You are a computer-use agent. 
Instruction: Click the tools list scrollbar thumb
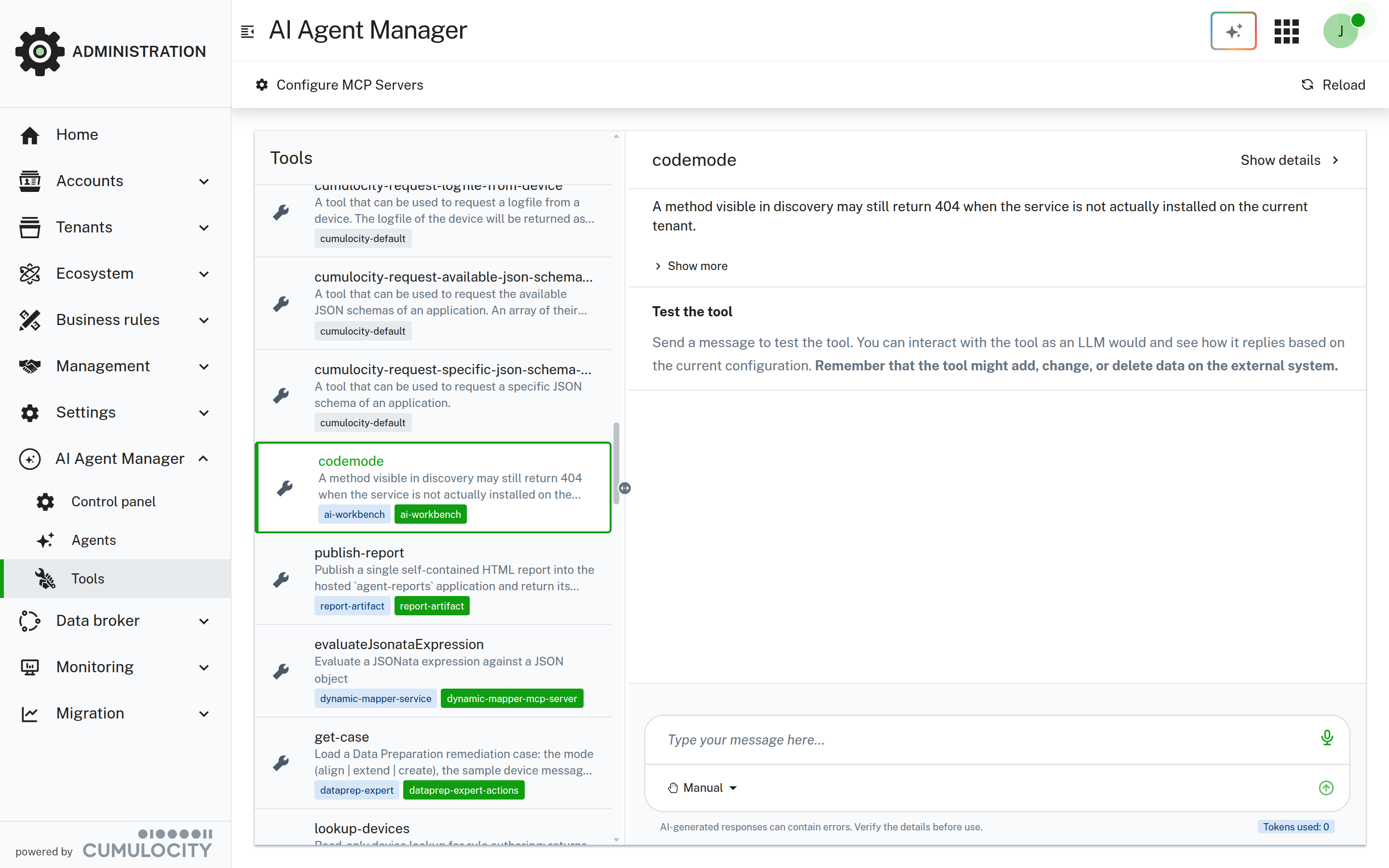pos(616,464)
